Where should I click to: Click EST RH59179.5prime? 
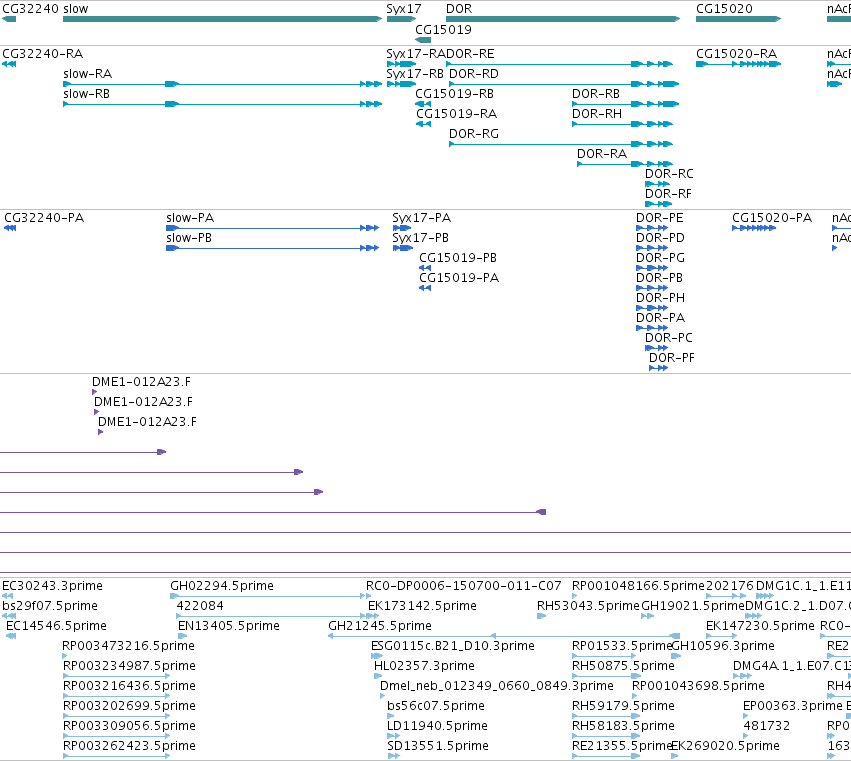[x=623, y=706]
